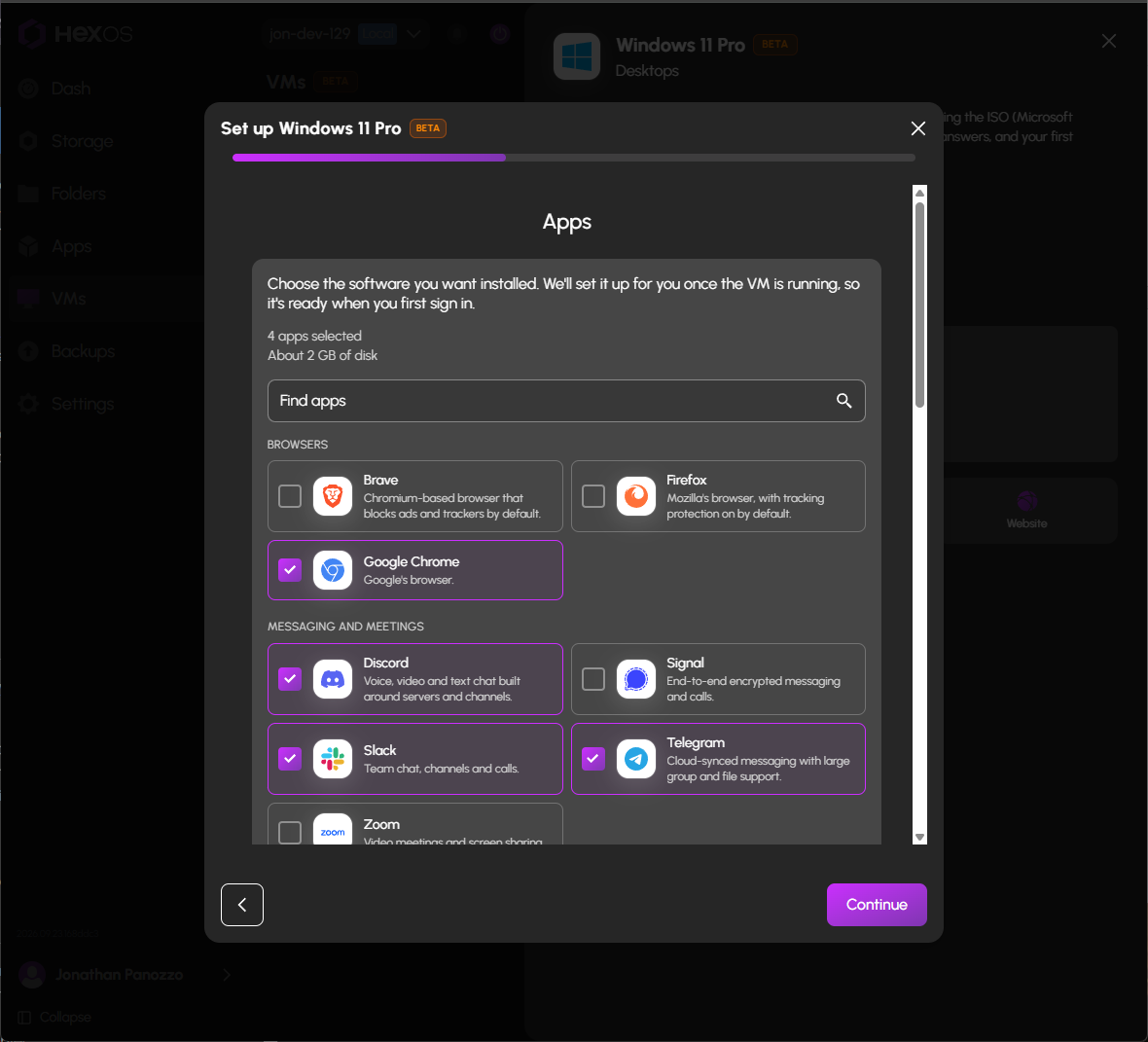Viewport: 1148px width, 1042px height.
Task: Click the Website icon in the background panel
Action: click(1026, 501)
